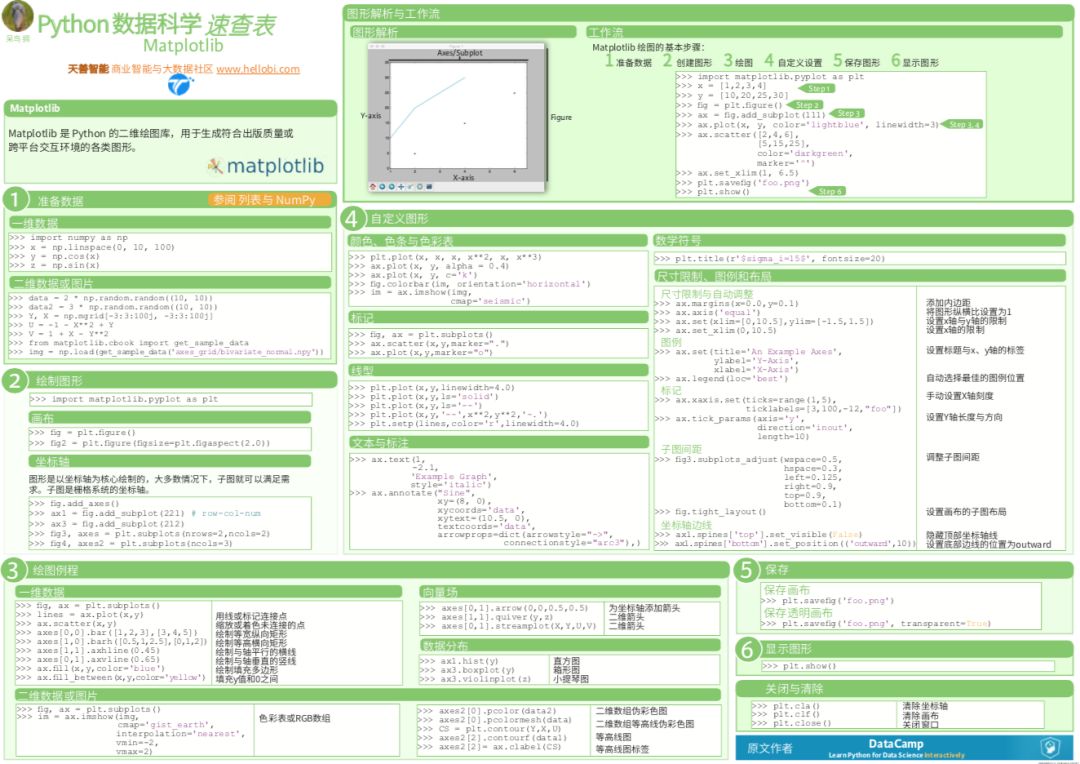Click the number 2 circle beside 绘制图形

[x=14, y=380]
